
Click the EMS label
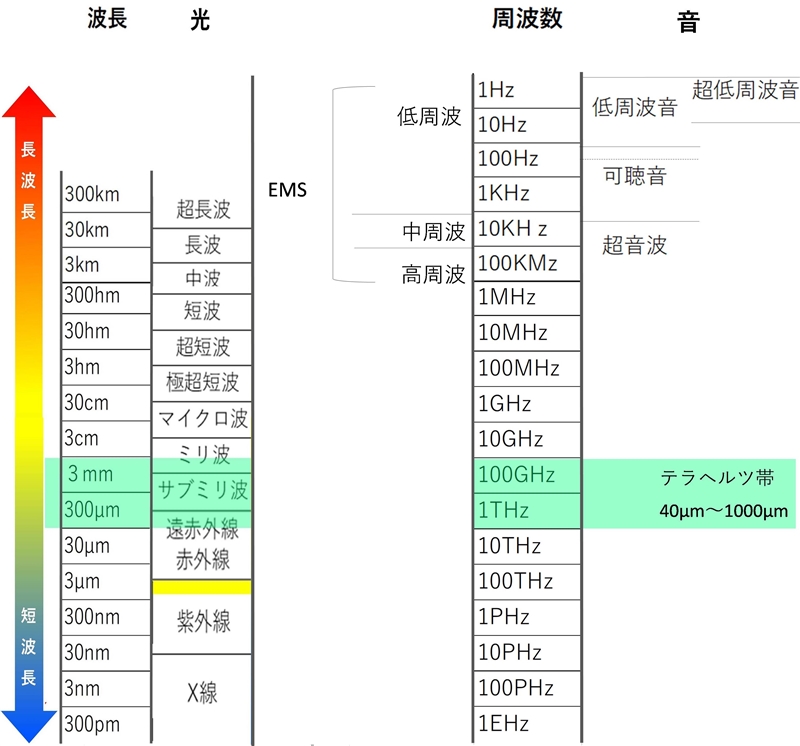point(287,189)
